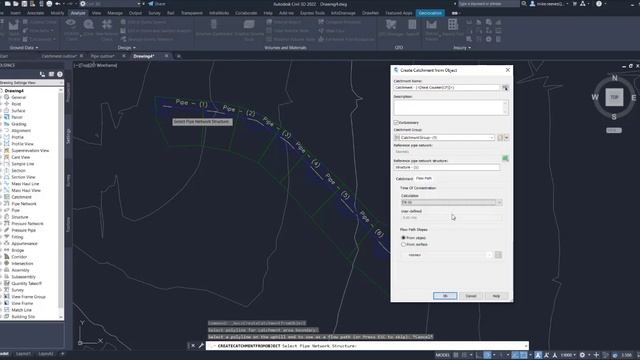Click the search box in title bar
The height and width of the screenshot is (360, 640).
pos(489,4)
